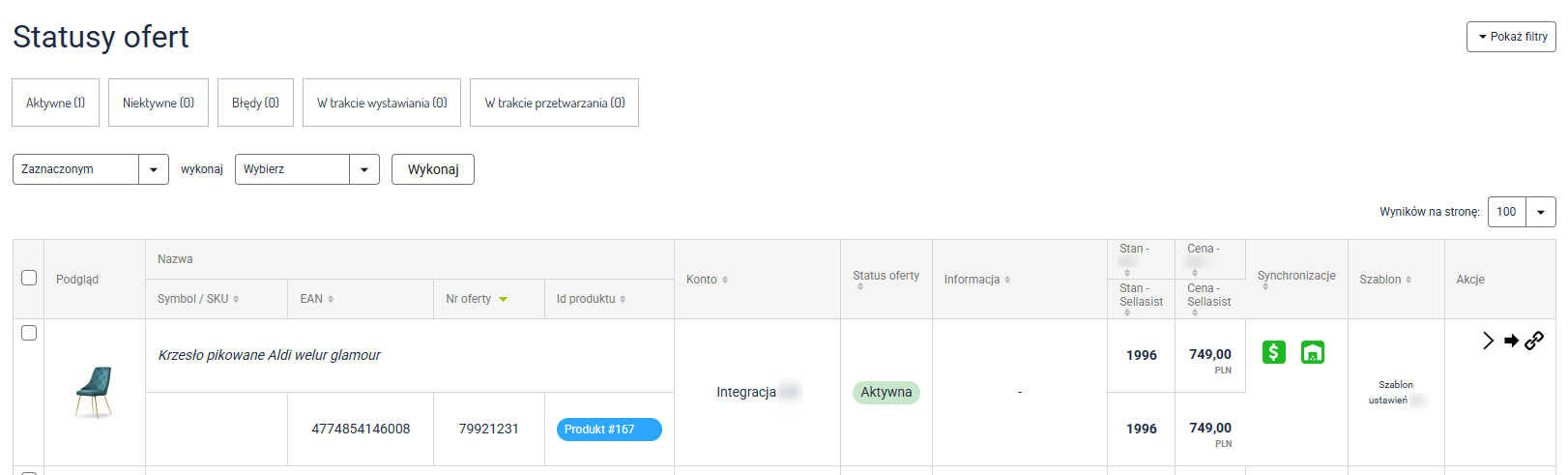1568x475 pixels.
Task: Switch to the Aktywne (1) tab
Action: [55, 103]
